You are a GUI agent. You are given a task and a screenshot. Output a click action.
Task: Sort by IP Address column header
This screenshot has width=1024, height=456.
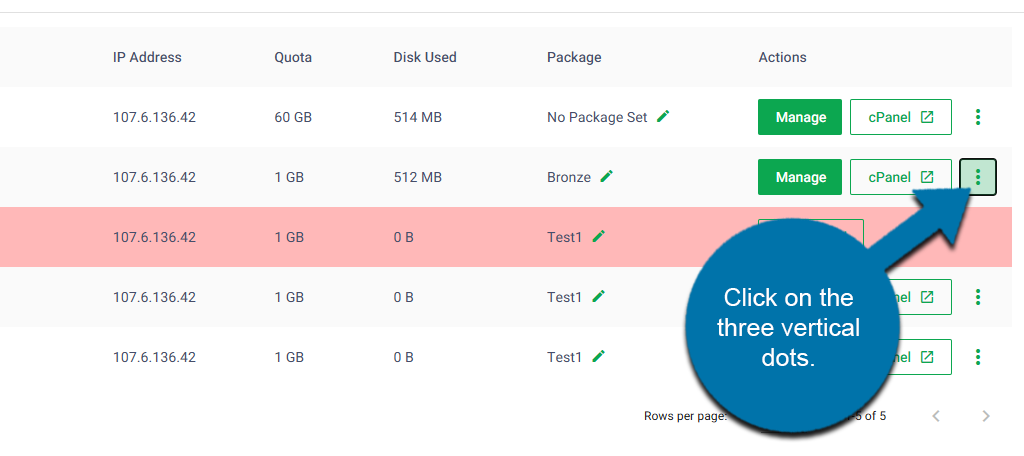coord(147,57)
